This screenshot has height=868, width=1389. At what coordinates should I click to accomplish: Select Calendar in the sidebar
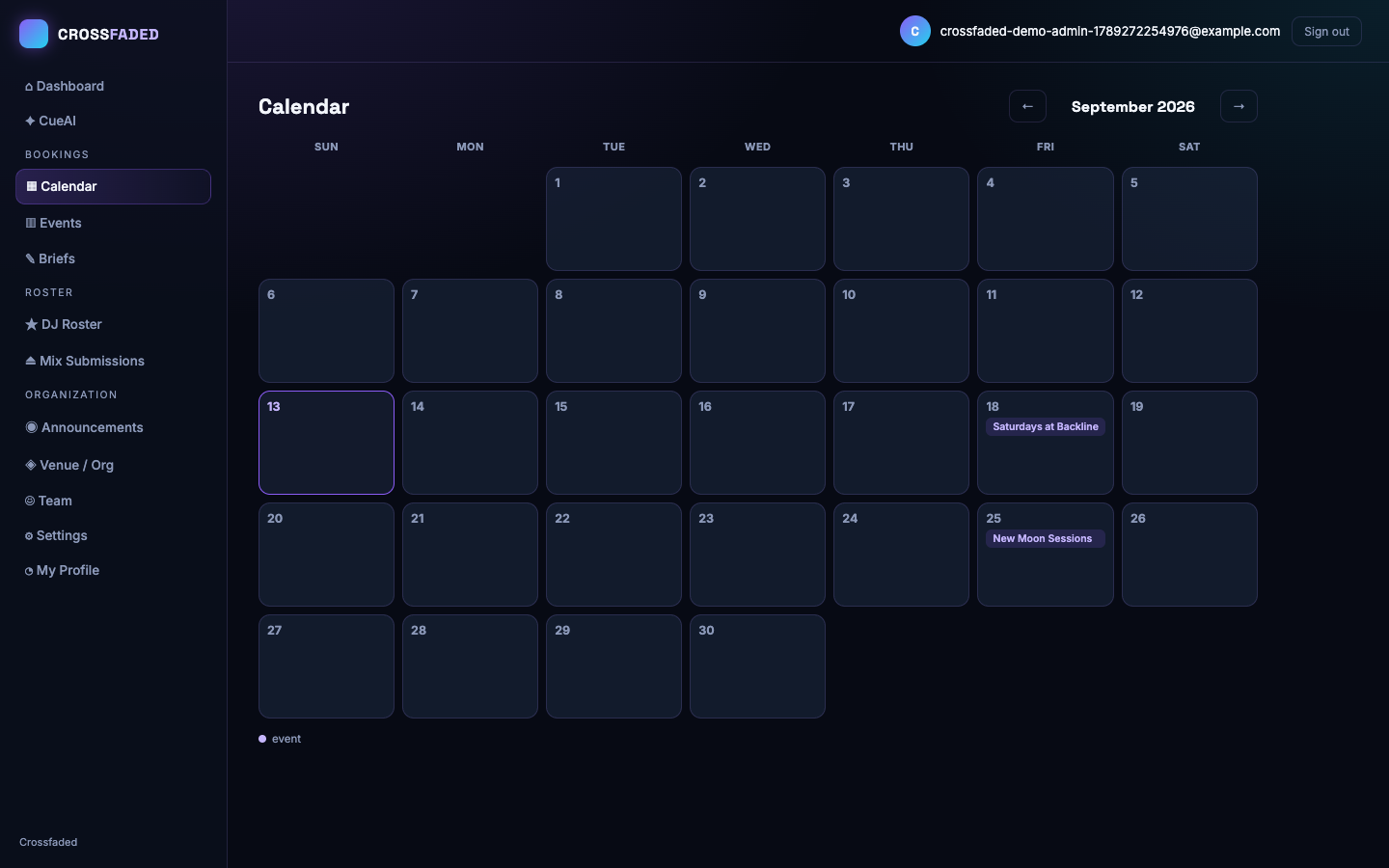pyautogui.click(x=113, y=186)
